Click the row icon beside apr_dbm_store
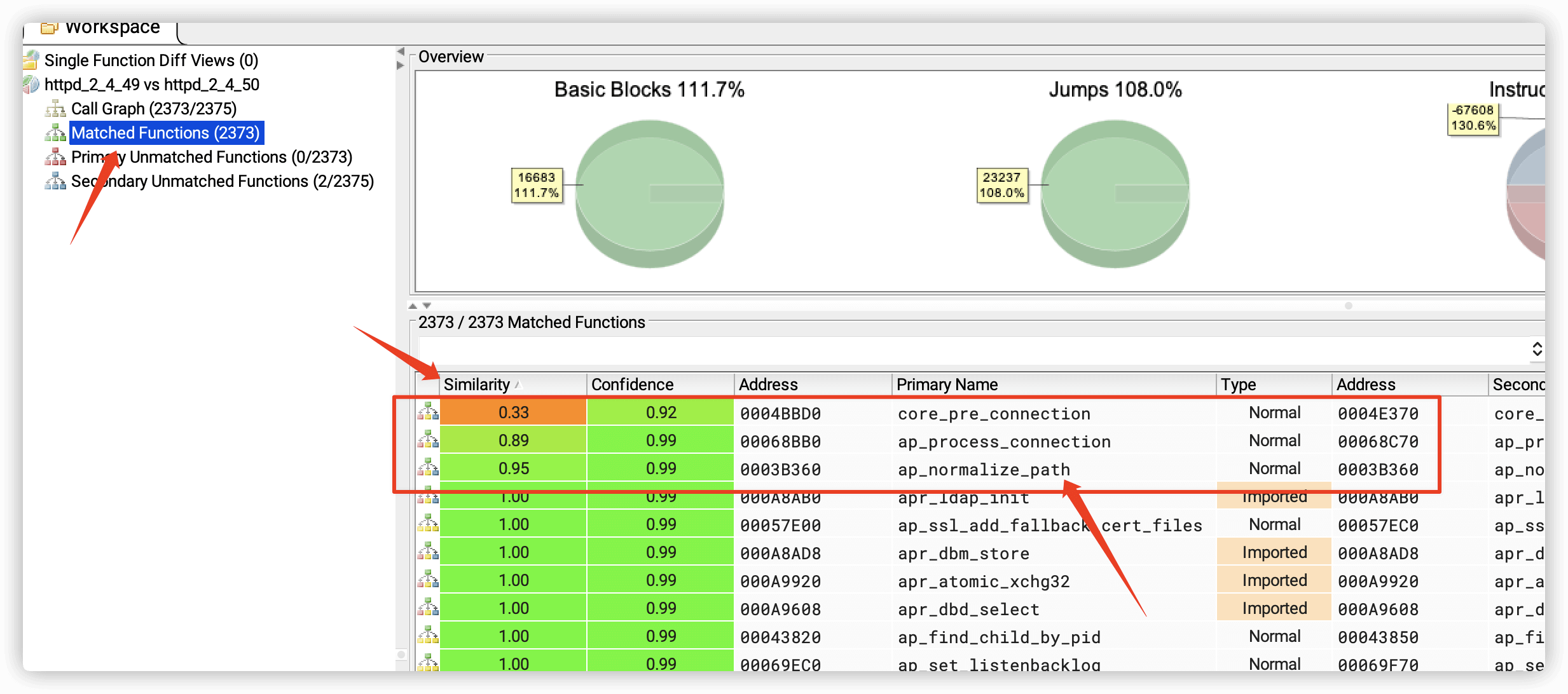The width and height of the screenshot is (1568, 694). (x=428, y=552)
